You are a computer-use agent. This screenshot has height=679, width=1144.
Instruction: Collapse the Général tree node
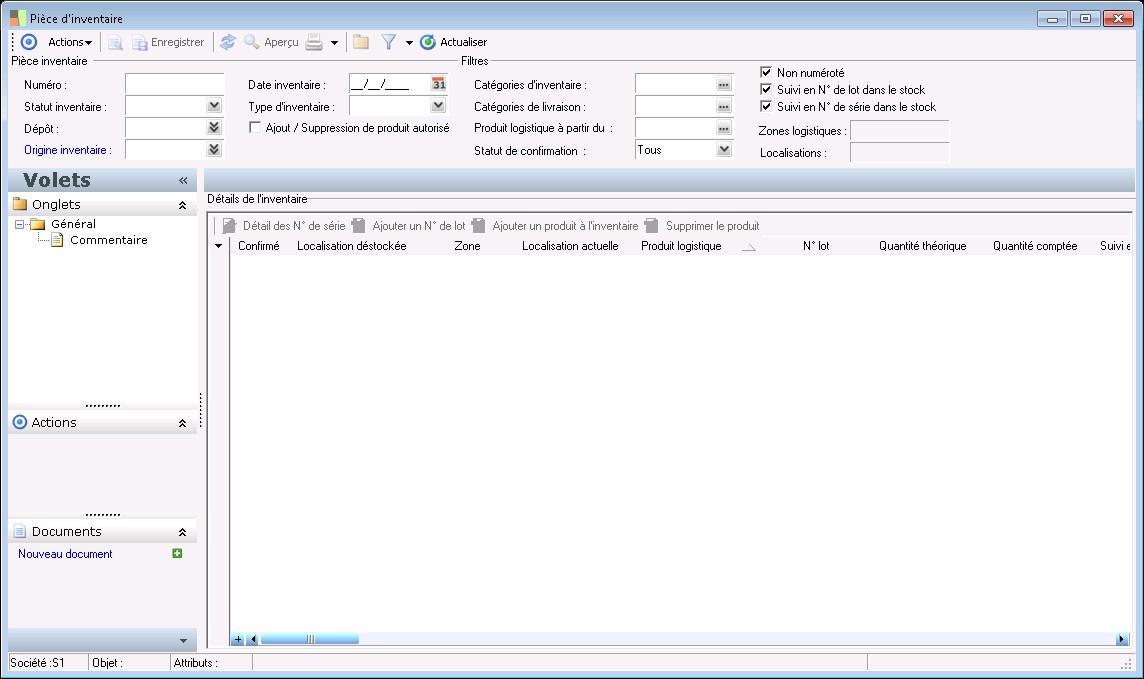(20, 225)
